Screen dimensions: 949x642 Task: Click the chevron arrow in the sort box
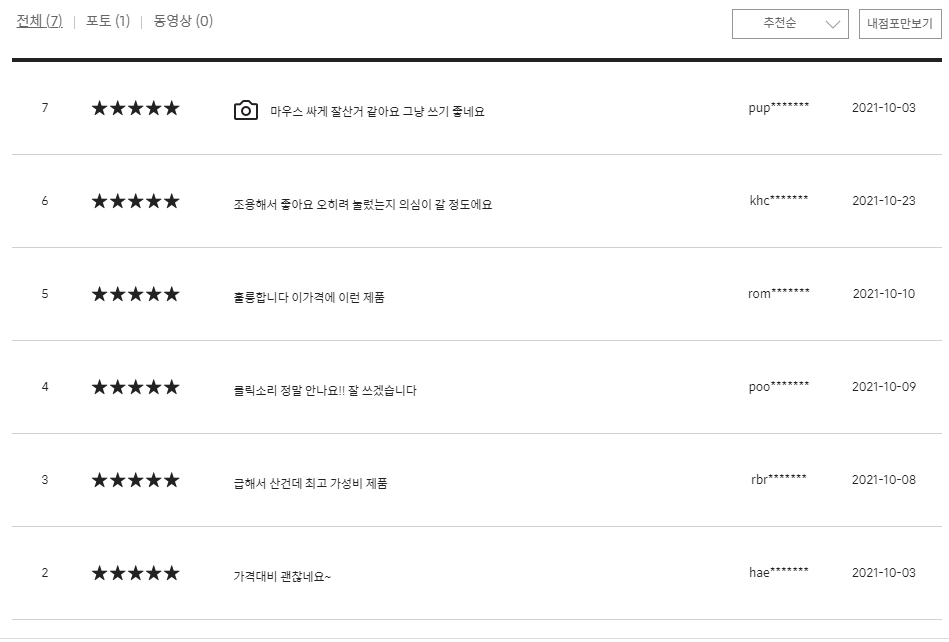point(833,24)
